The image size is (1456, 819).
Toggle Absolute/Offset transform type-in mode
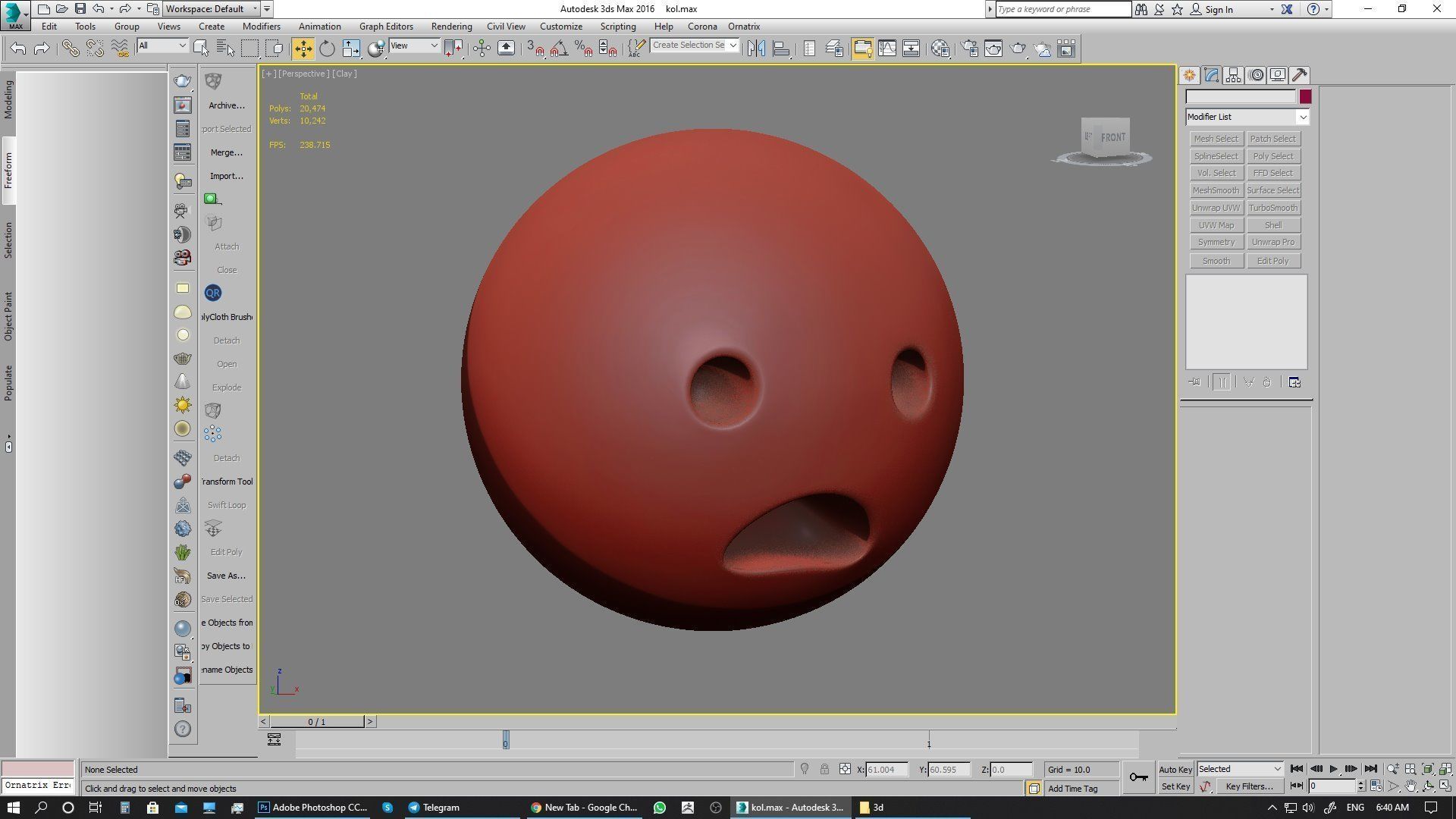click(x=845, y=769)
